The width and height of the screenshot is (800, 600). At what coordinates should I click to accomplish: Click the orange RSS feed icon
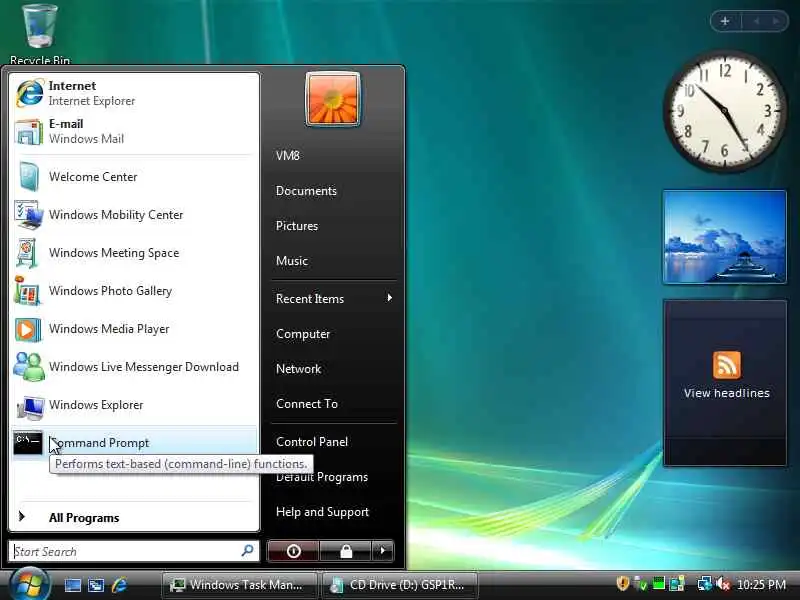727,365
